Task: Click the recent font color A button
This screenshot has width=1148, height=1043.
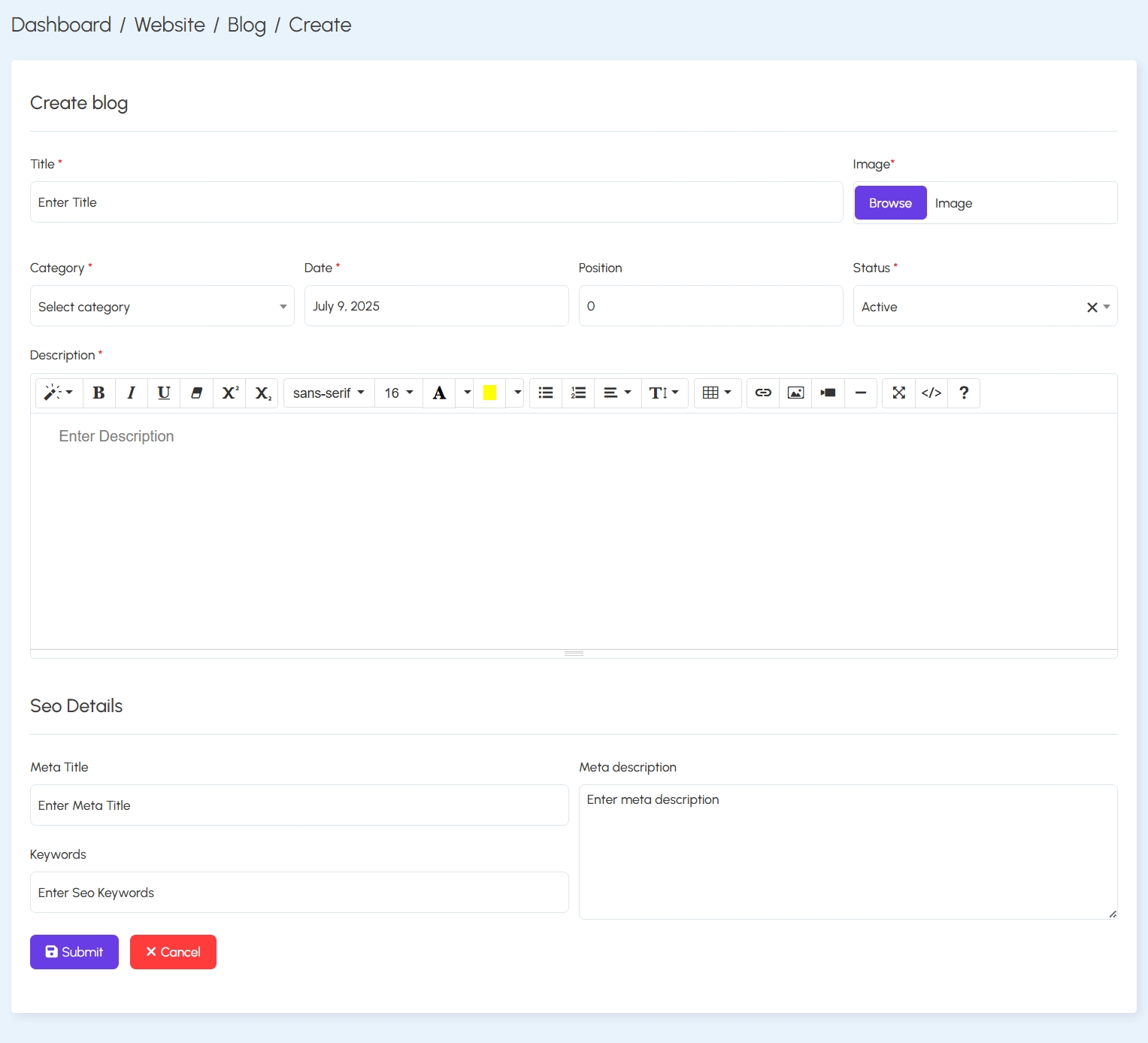Action: pyautogui.click(x=439, y=393)
